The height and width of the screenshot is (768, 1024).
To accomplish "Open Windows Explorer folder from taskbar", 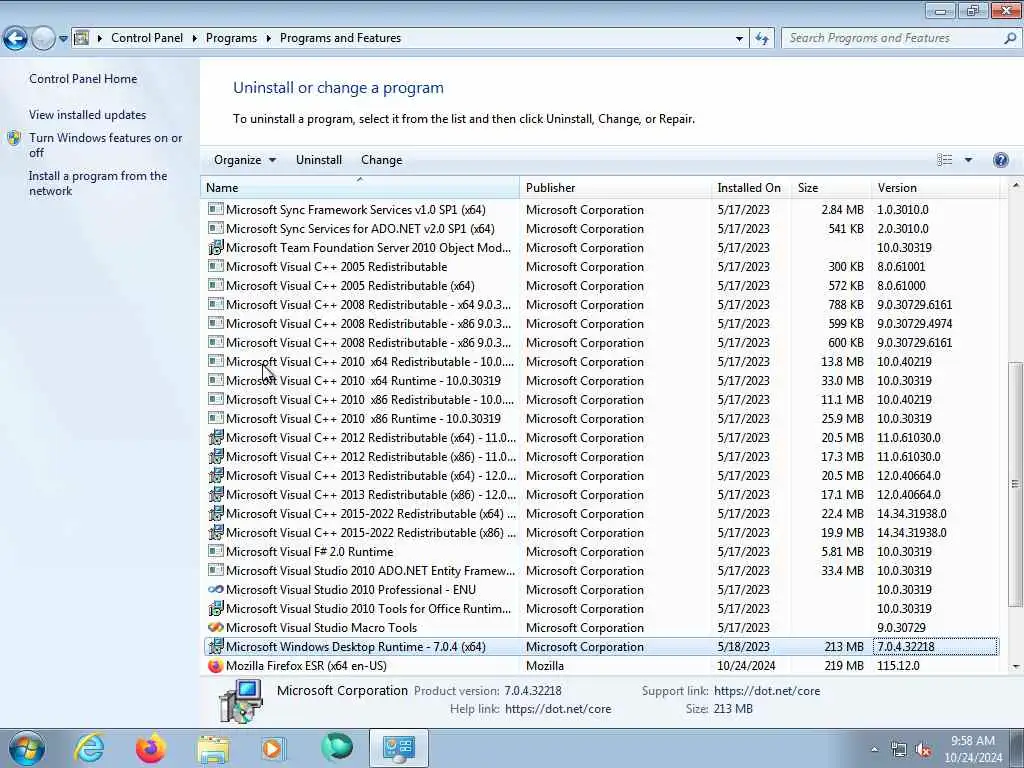I will coord(213,748).
